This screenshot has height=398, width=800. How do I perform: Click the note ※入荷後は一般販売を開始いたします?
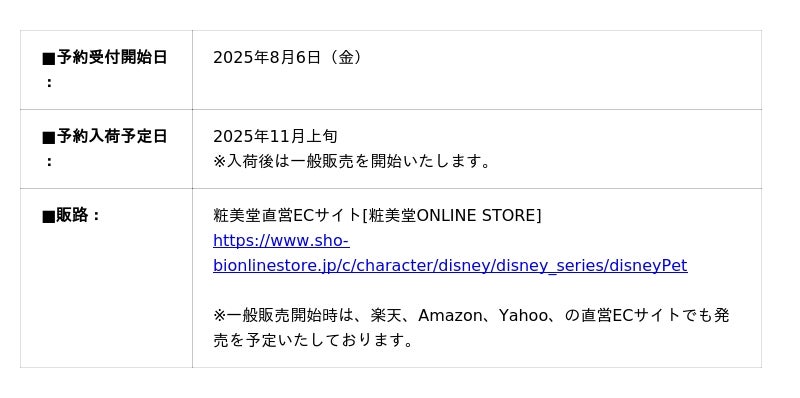[x=352, y=161]
